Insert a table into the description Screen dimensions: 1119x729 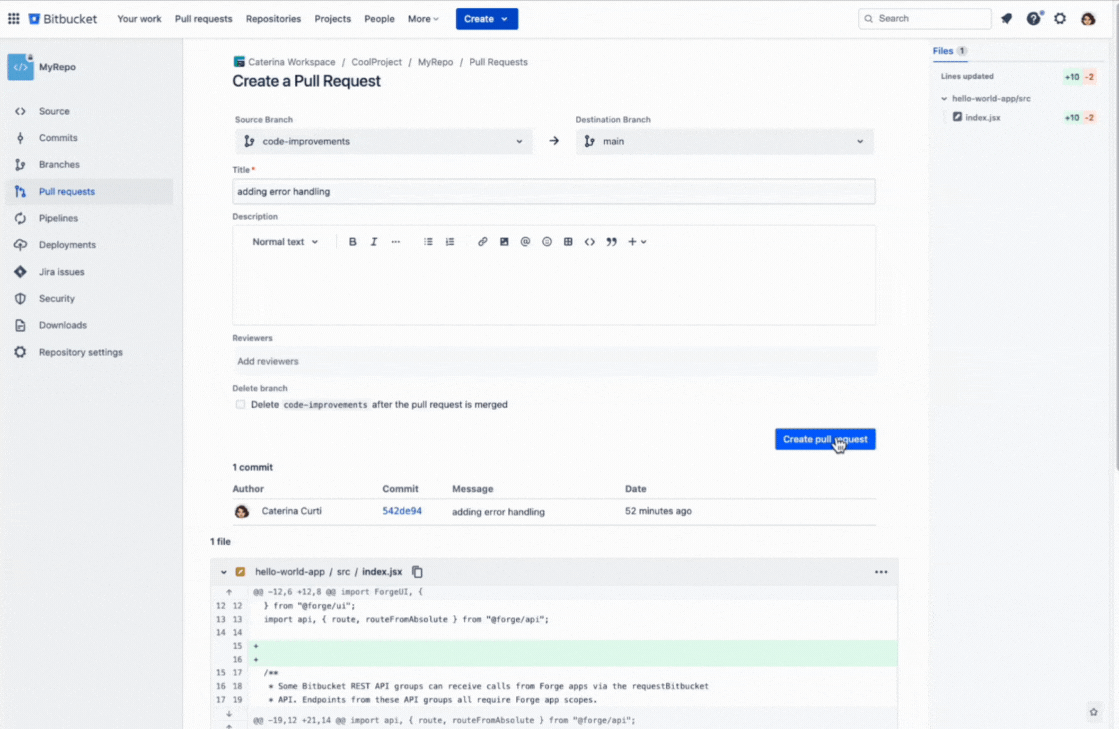pos(567,241)
